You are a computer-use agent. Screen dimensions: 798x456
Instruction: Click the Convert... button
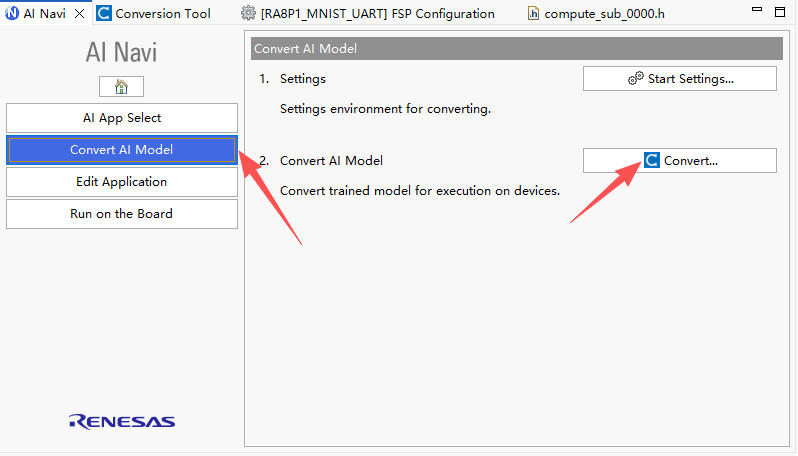[679, 160]
